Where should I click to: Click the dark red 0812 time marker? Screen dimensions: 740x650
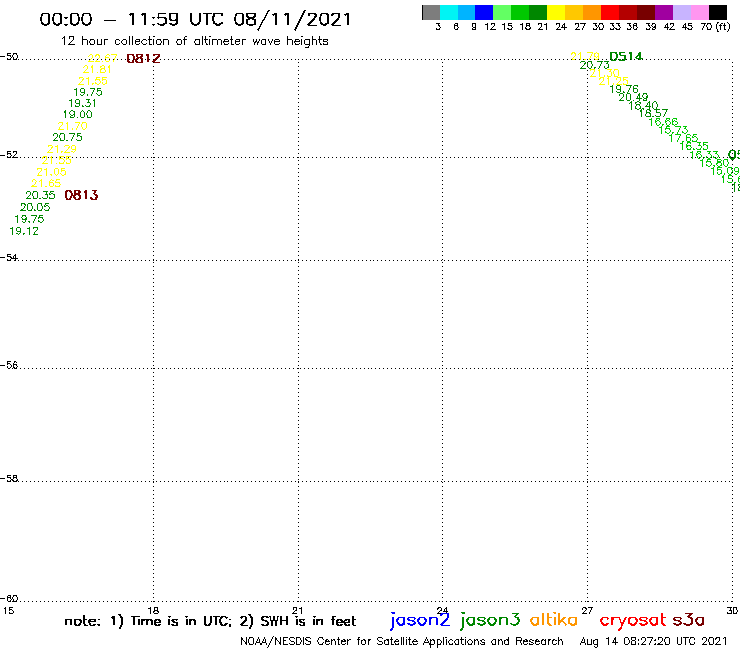(x=143, y=59)
